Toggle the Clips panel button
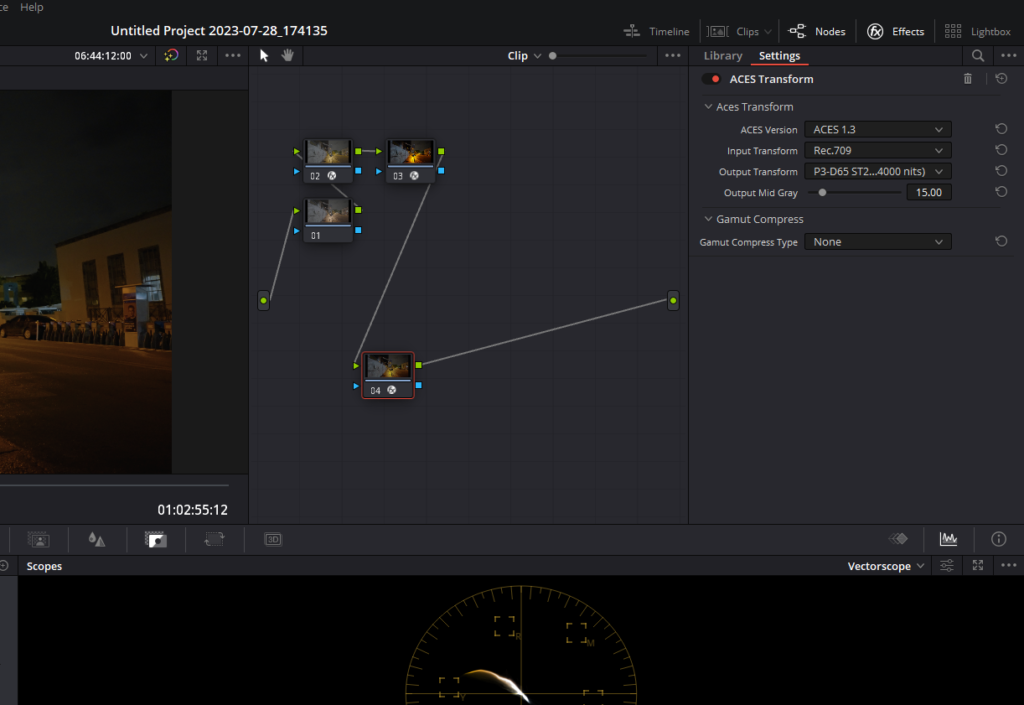This screenshot has height=705, width=1024. [733, 31]
